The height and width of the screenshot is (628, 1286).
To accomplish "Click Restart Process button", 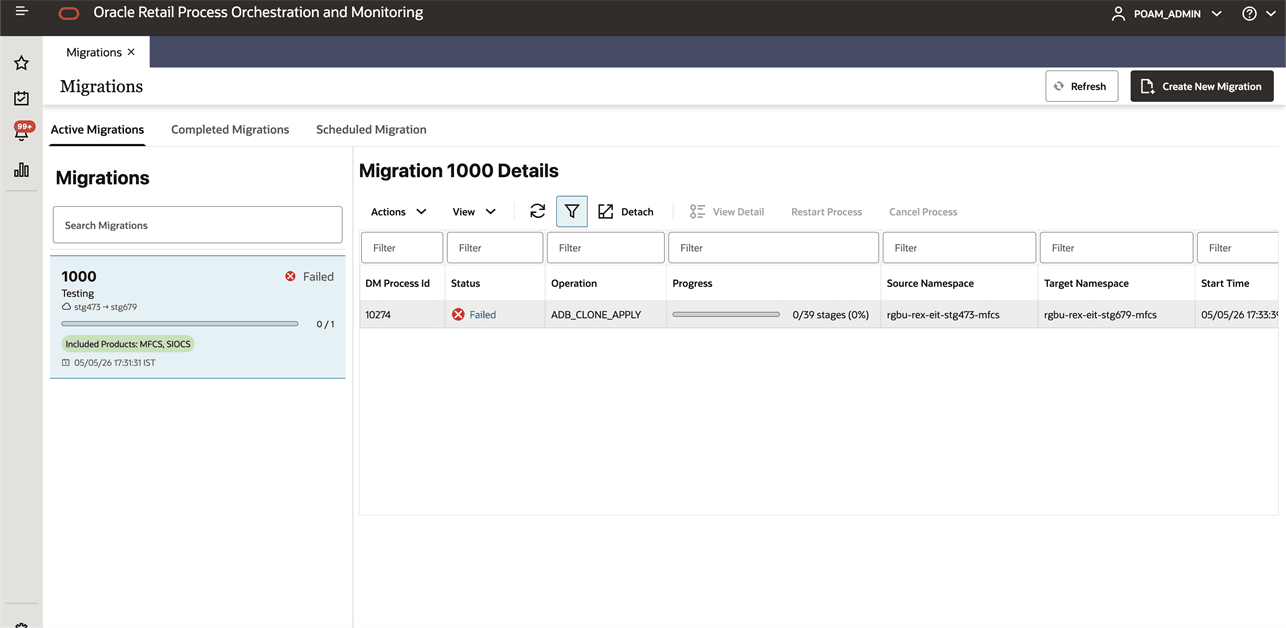I will tap(826, 211).
